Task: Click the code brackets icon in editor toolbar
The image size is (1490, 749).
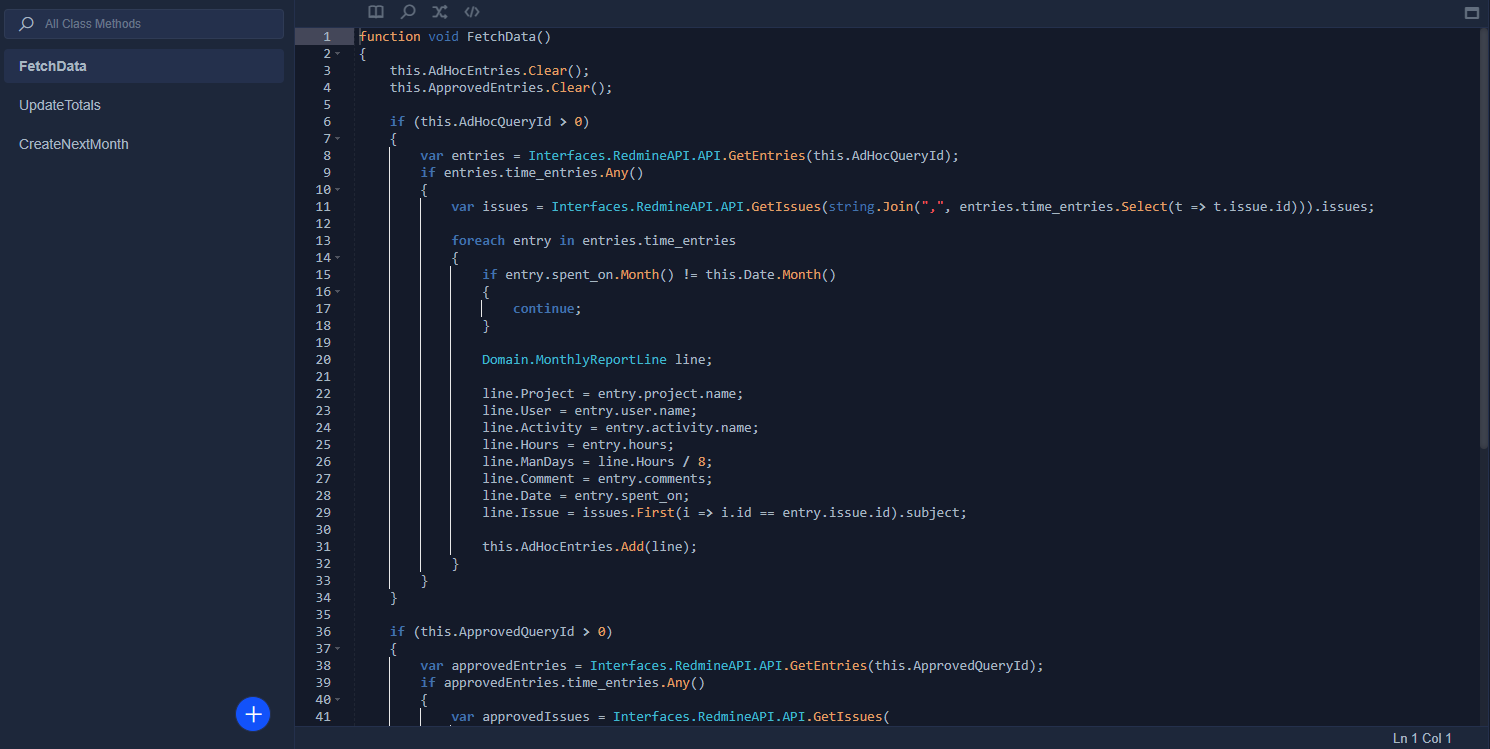Action: coord(472,12)
